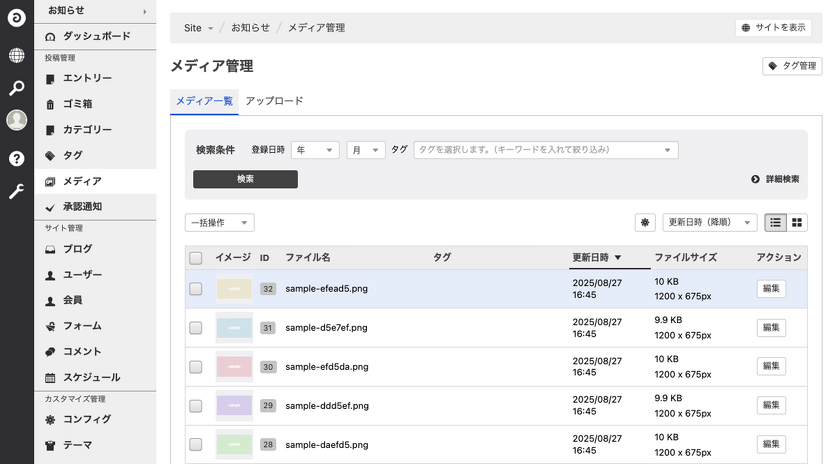Switch to grid view layout

point(798,223)
